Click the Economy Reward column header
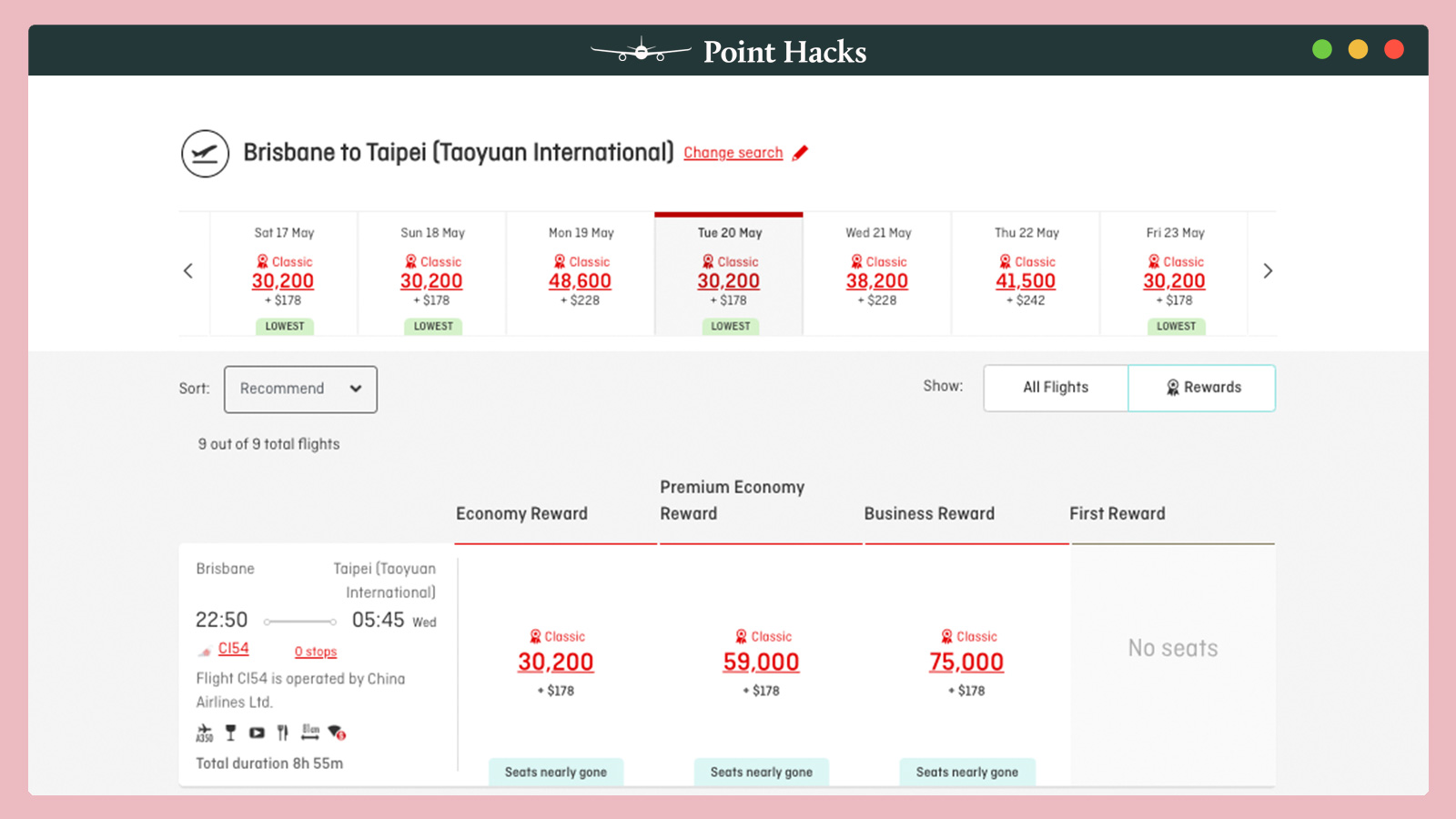 point(521,513)
